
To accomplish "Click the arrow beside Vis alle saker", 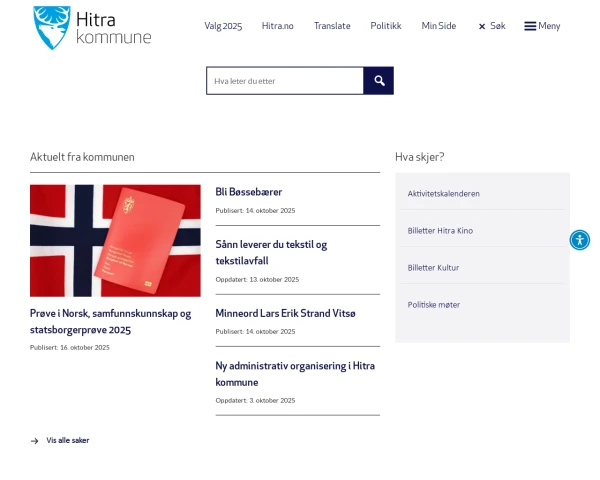I will point(34,441).
